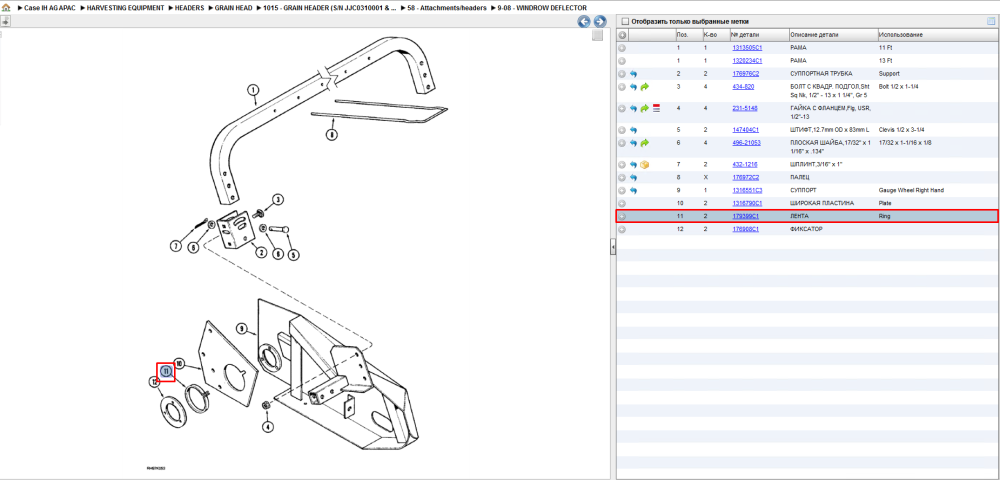This screenshot has height=480, width=1000.
Task: Open part number link 231-5148
Action: click(745, 109)
